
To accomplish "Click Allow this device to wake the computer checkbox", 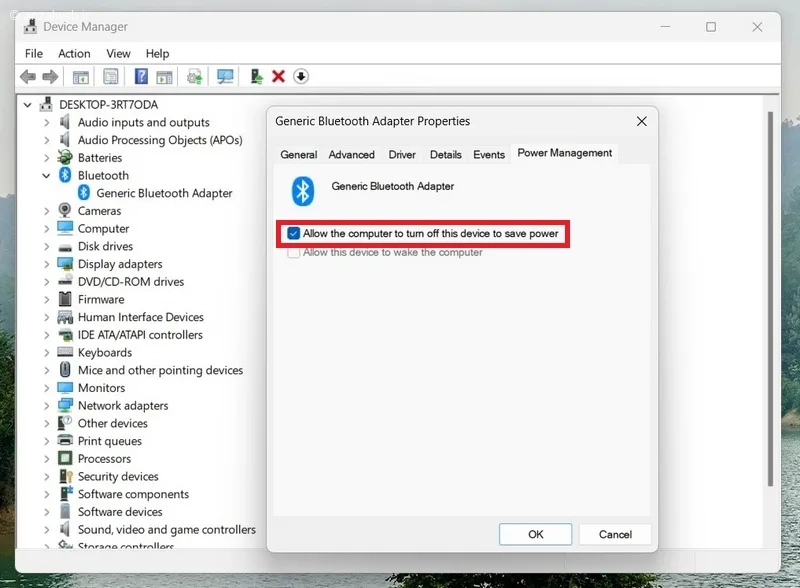I will [x=293, y=252].
